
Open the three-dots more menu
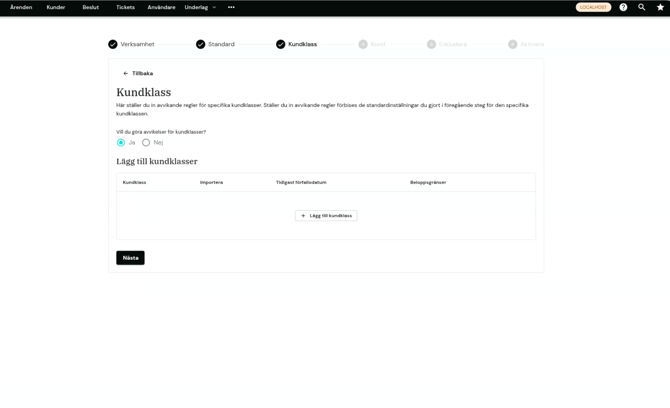(x=231, y=7)
